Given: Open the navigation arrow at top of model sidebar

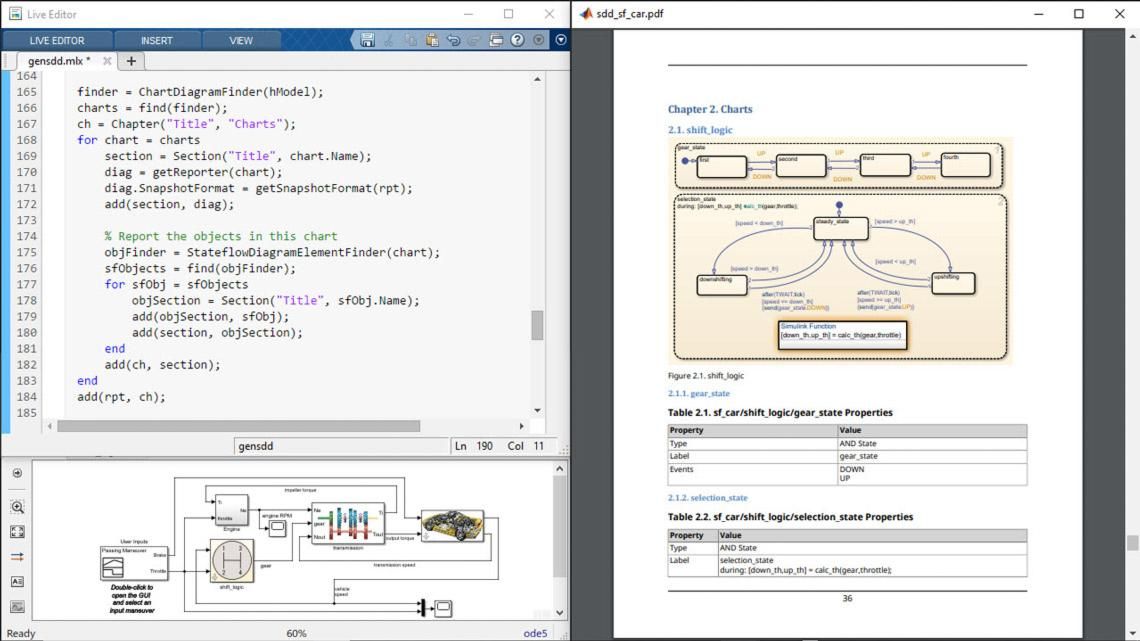Looking at the screenshot, I should click(17, 473).
